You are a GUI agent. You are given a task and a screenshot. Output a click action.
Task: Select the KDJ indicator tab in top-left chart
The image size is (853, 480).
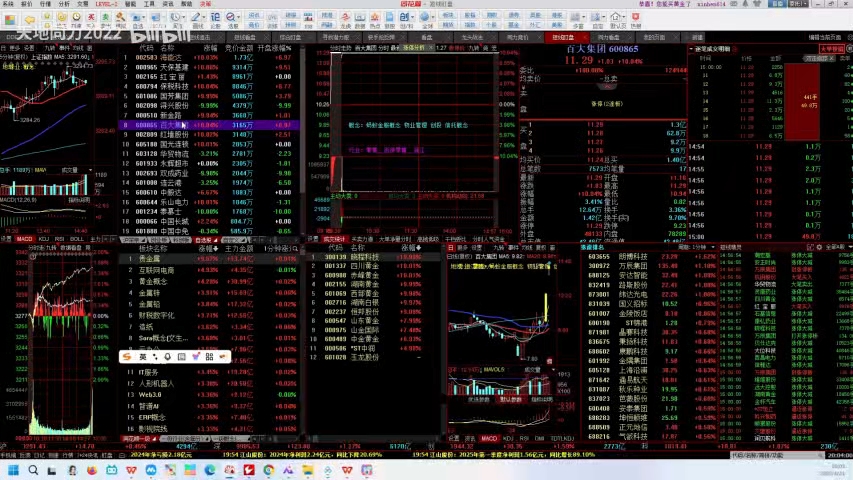44,239
